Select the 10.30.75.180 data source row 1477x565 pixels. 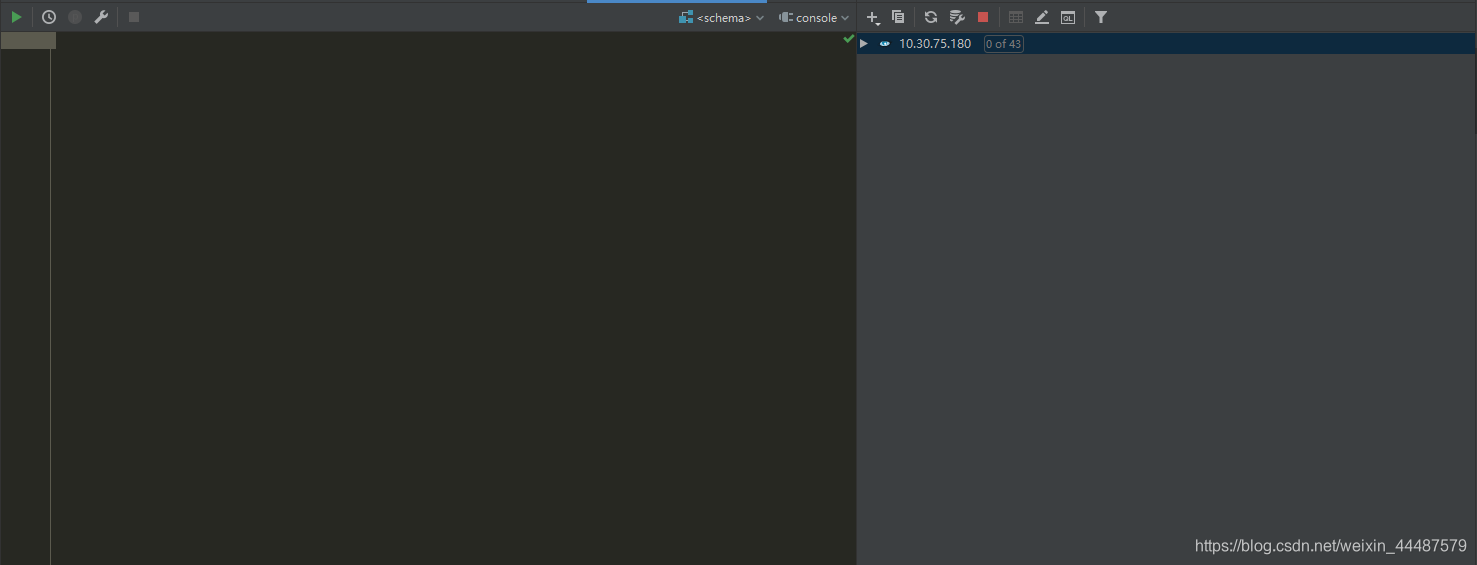[1167, 43]
